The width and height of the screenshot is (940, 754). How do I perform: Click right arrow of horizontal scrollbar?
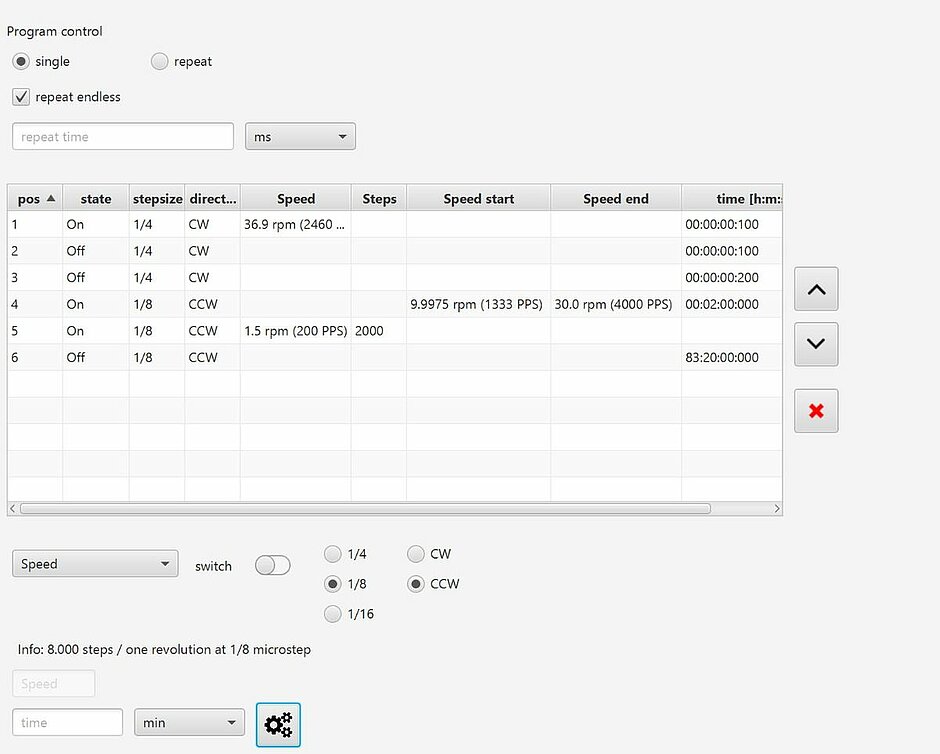coord(777,509)
